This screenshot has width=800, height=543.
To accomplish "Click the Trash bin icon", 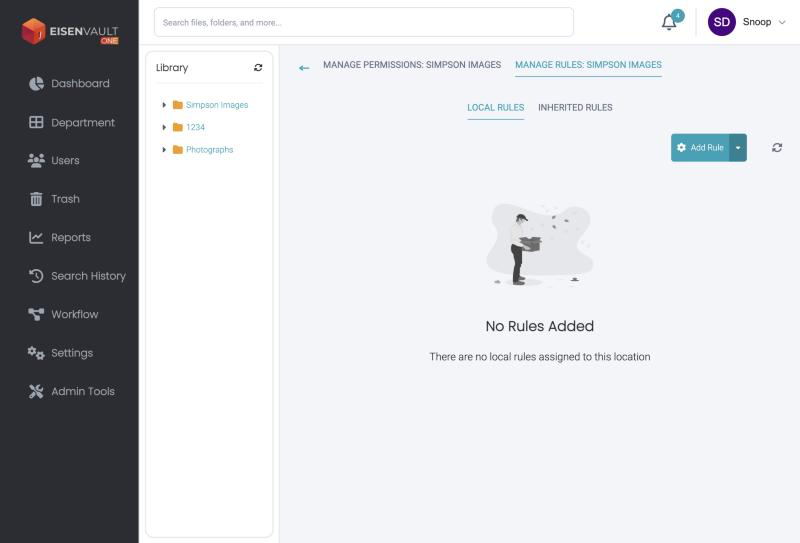I will [36, 199].
